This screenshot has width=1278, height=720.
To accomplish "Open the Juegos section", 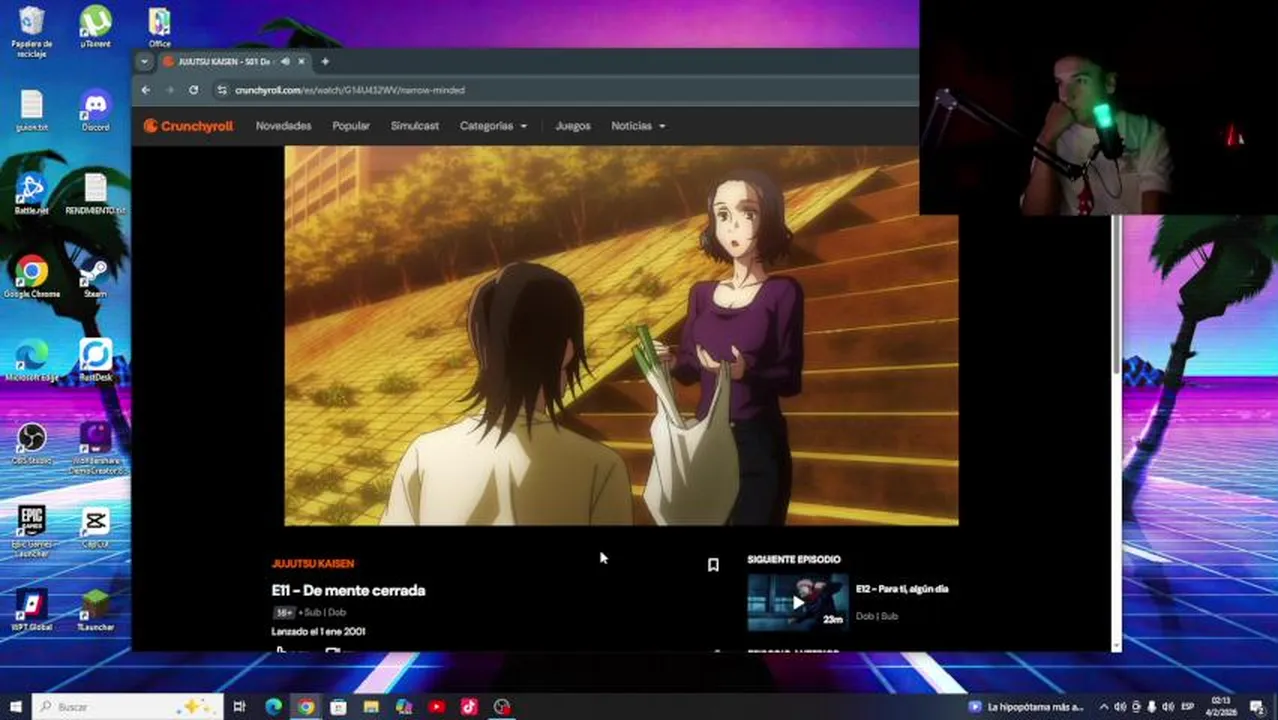I will 573,126.
